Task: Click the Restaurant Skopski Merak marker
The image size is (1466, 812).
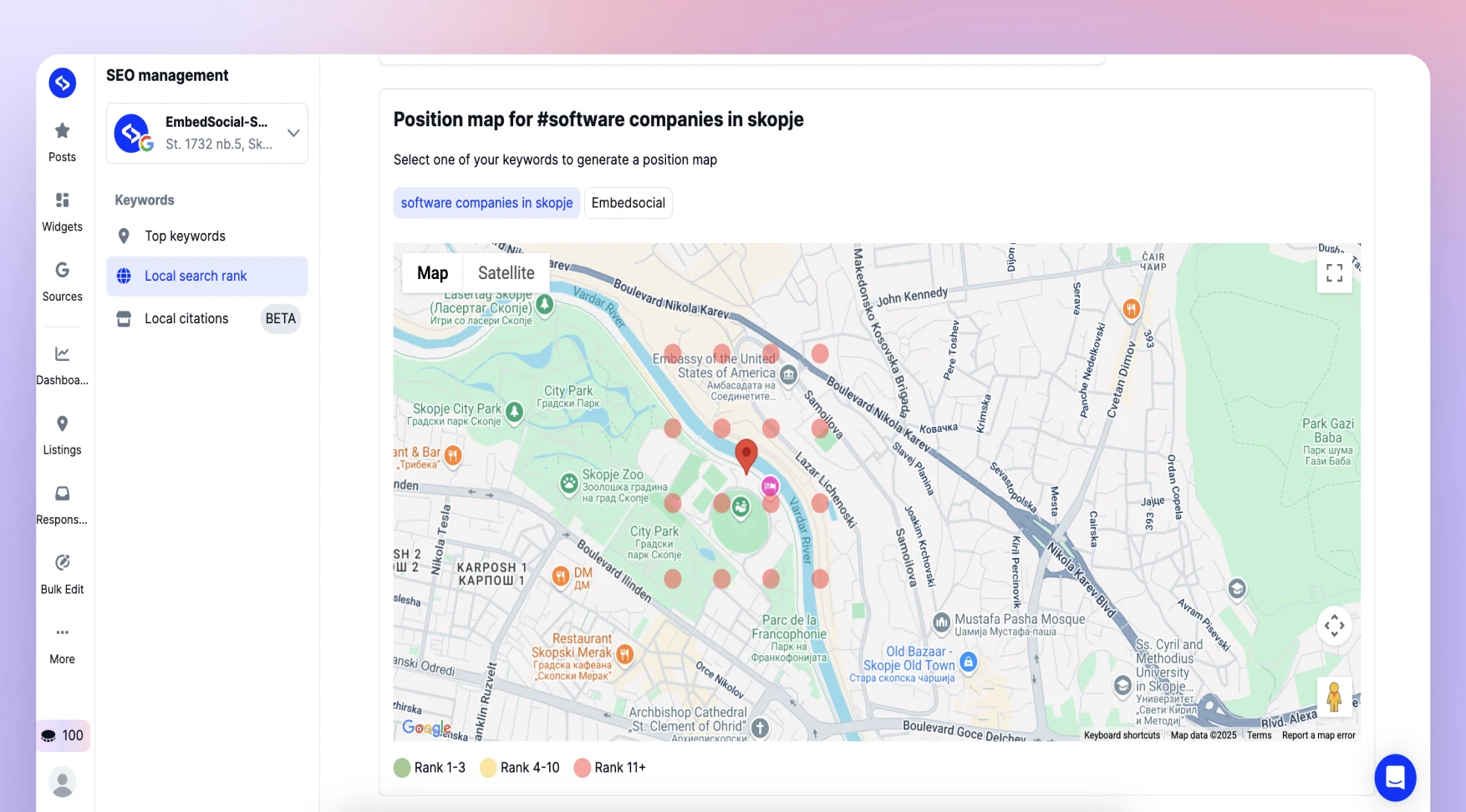Action: coord(625,654)
